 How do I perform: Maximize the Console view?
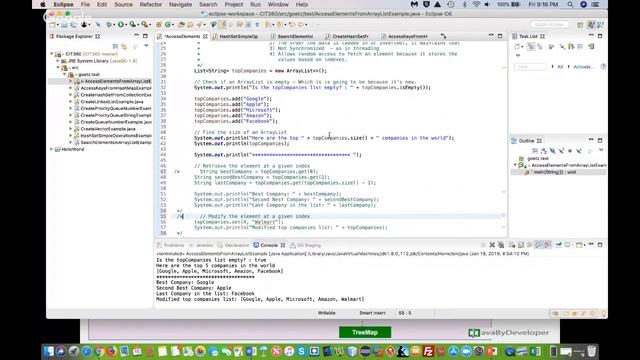click(x=600, y=245)
